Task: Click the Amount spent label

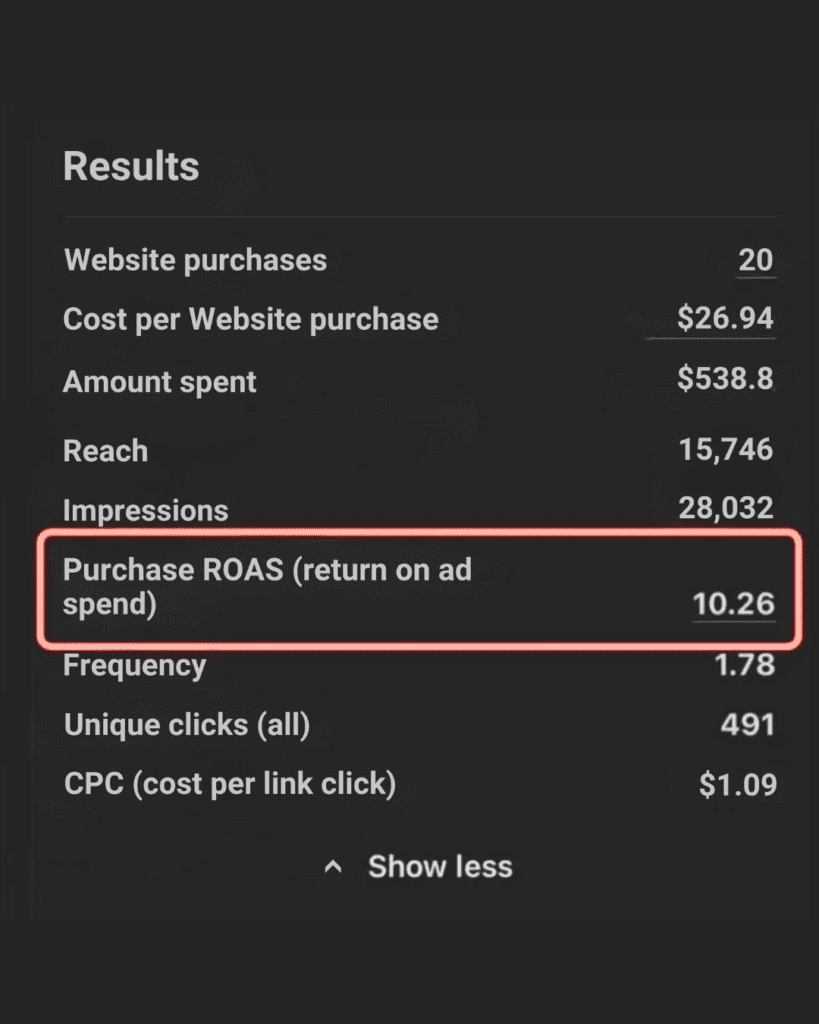Action: tap(160, 381)
